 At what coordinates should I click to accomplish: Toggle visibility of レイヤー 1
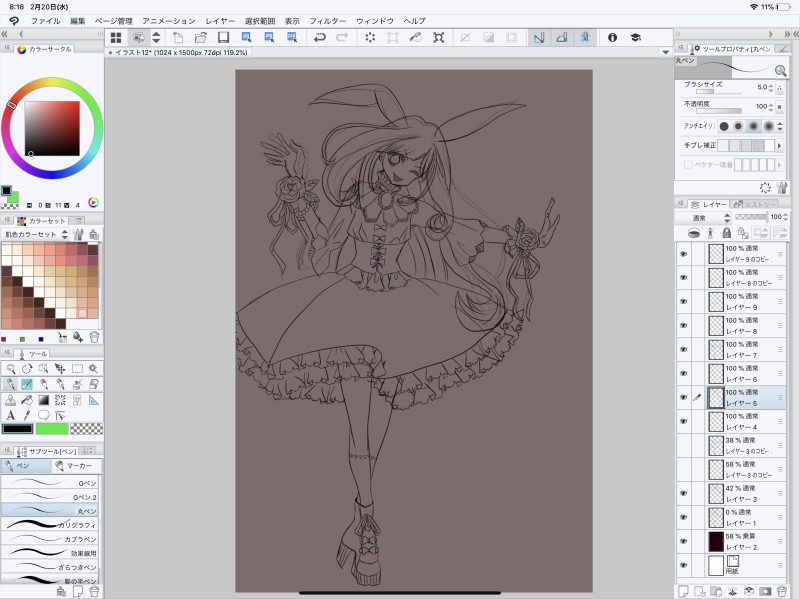pyautogui.click(x=684, y=517)
